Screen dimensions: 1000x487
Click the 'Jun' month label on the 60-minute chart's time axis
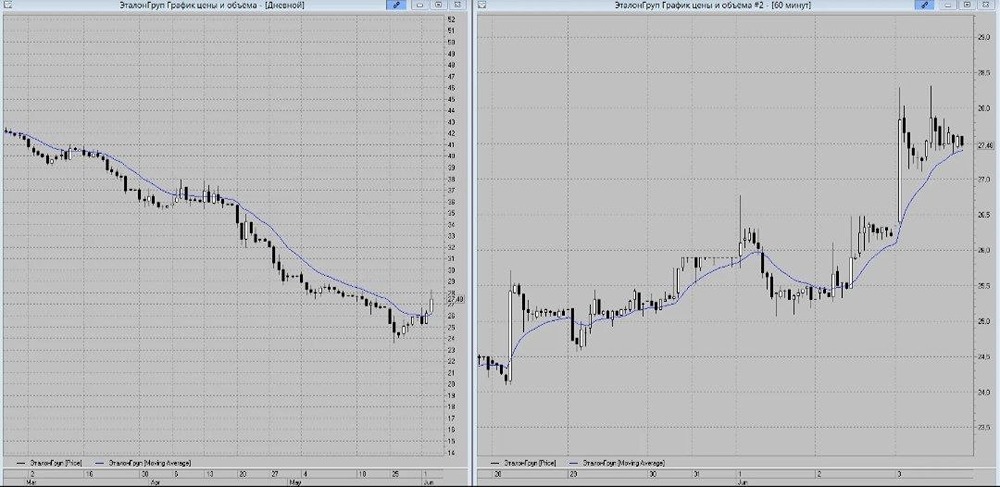742,483
